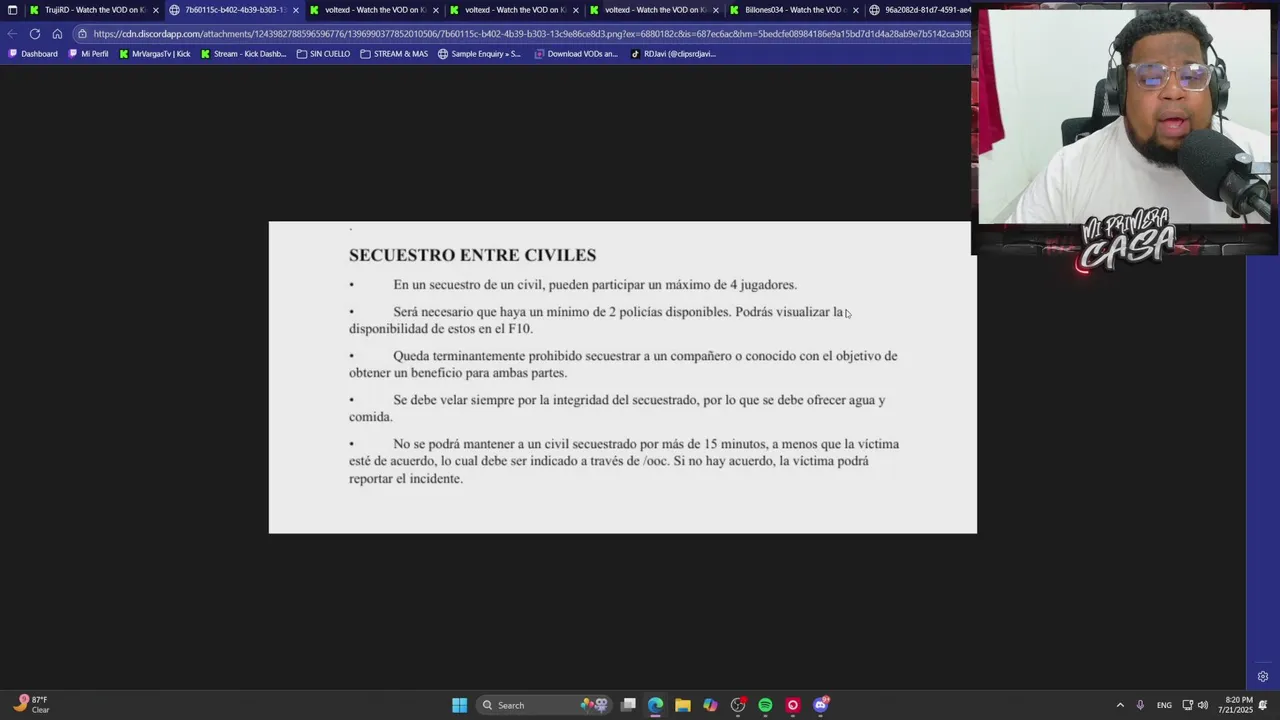Image resolution: width=1280 pixels, height=720 pixels.
Task: Open network settings tray icon
Action: [1187, 705]
